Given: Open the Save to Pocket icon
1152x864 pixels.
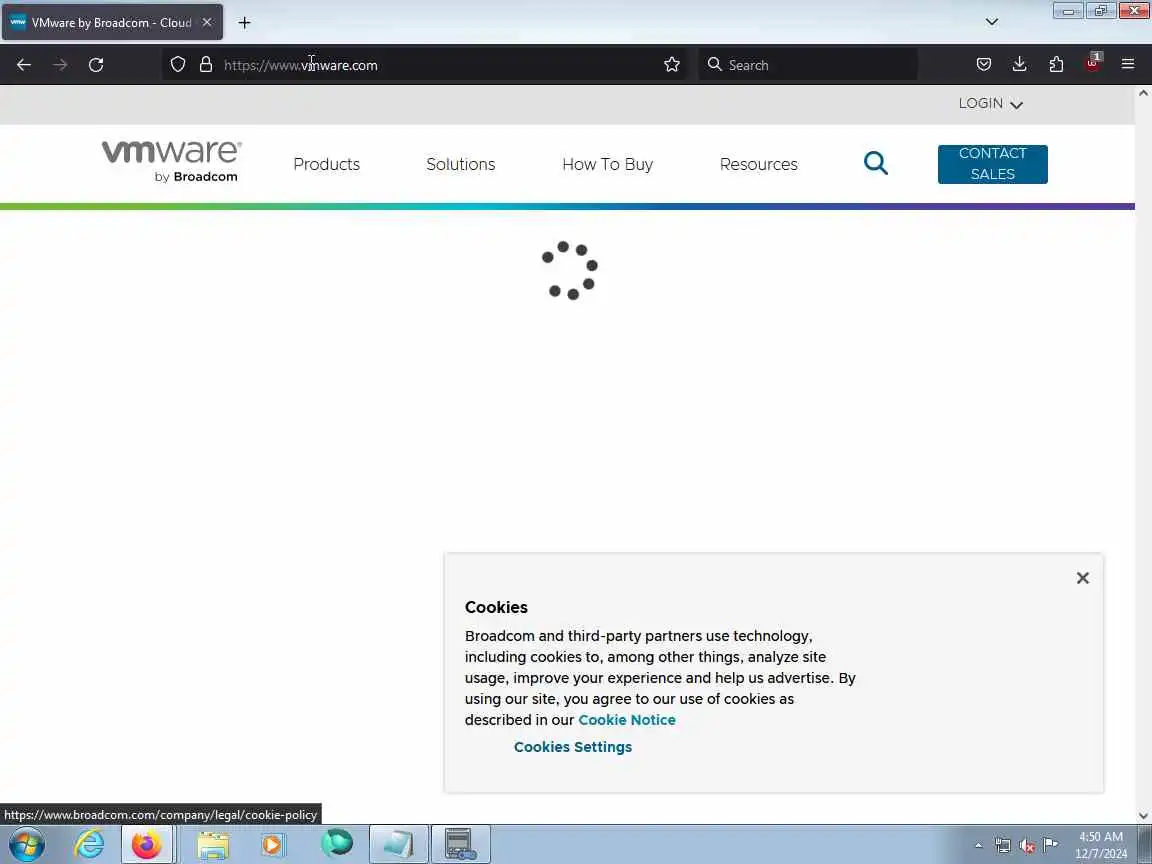Looking at the screenshot, I should click(984, 65).
